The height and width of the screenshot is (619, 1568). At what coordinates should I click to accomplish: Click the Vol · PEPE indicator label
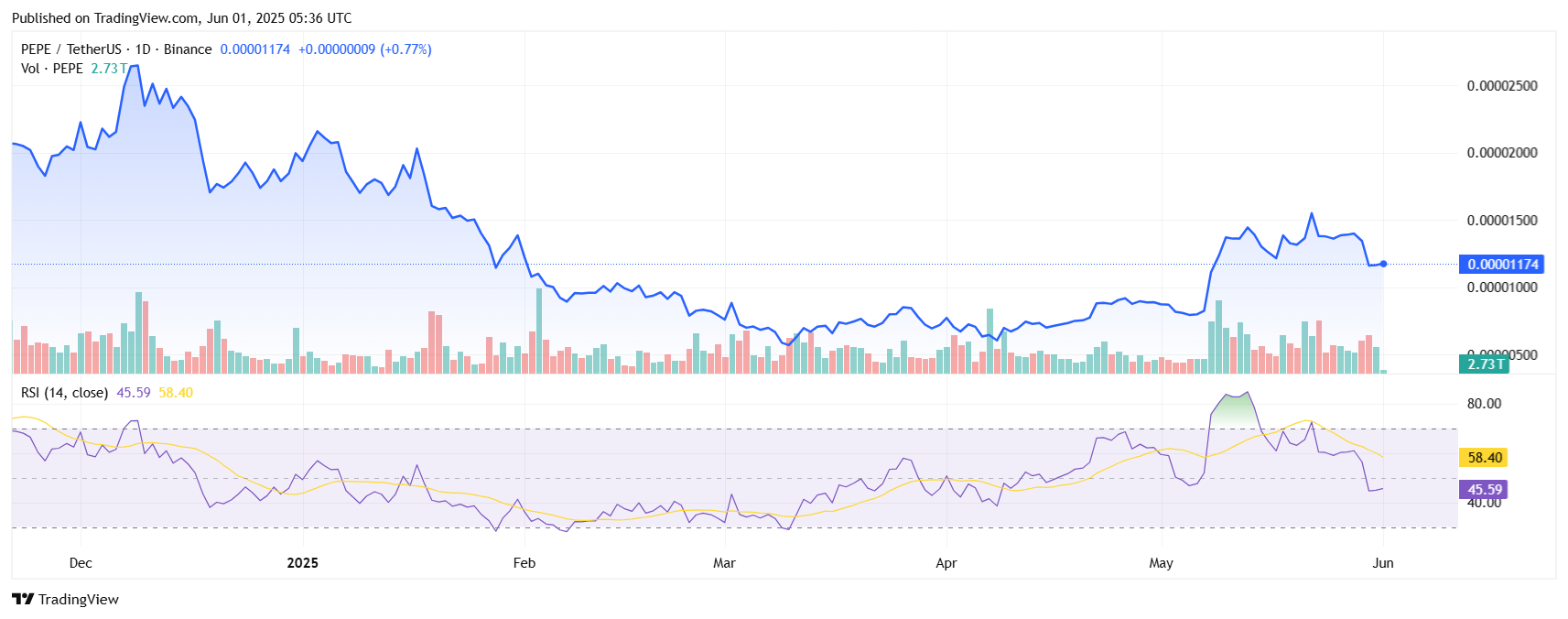52,69
